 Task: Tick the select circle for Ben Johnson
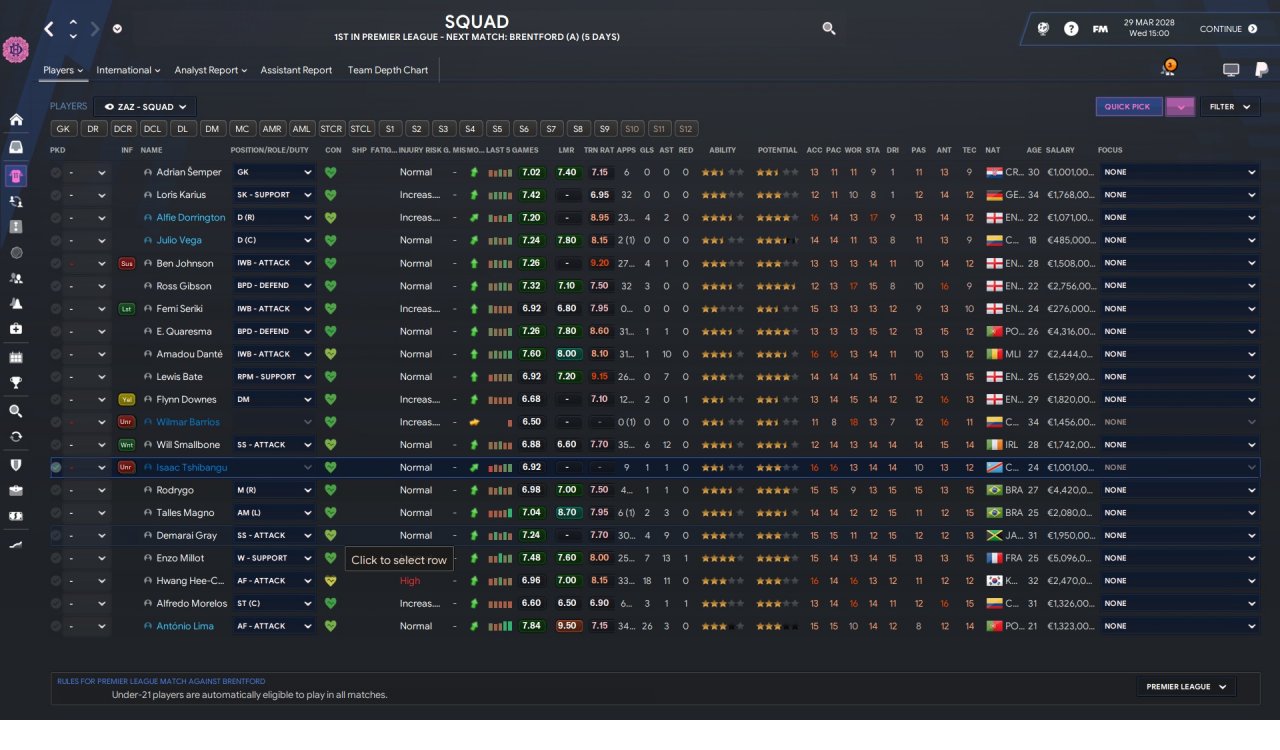click(56, 263)
